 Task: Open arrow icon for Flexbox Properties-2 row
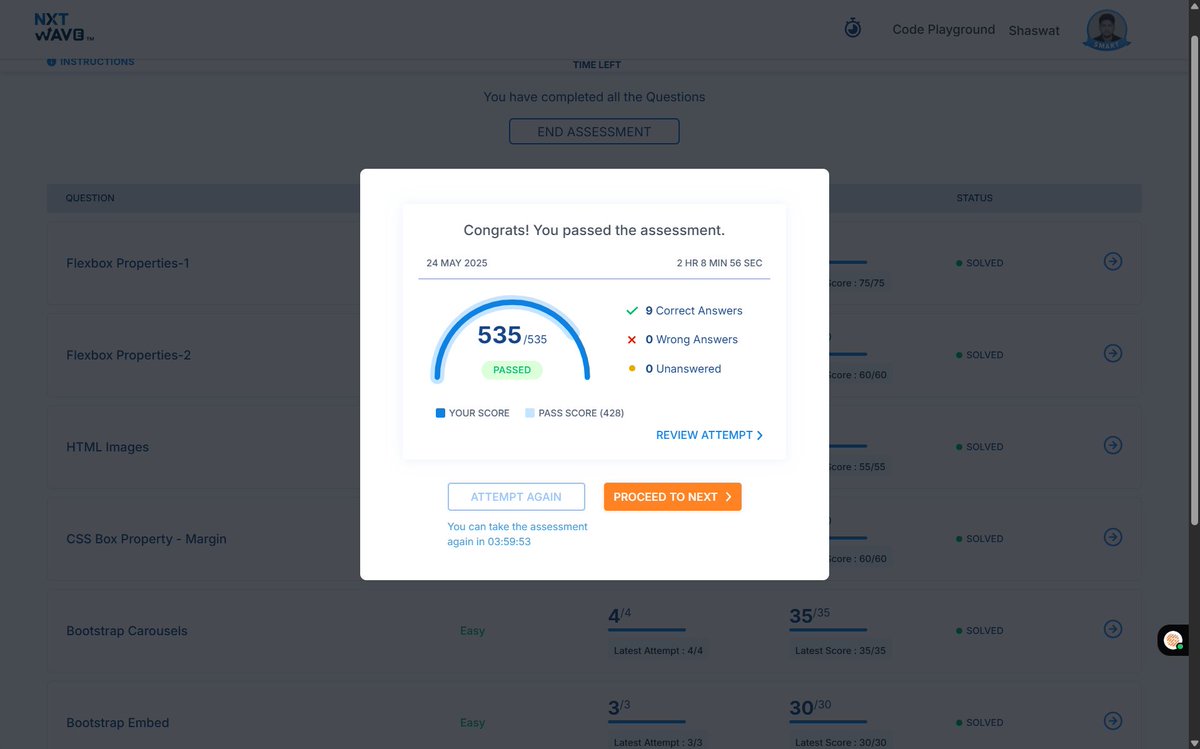tap(1112, 353)
